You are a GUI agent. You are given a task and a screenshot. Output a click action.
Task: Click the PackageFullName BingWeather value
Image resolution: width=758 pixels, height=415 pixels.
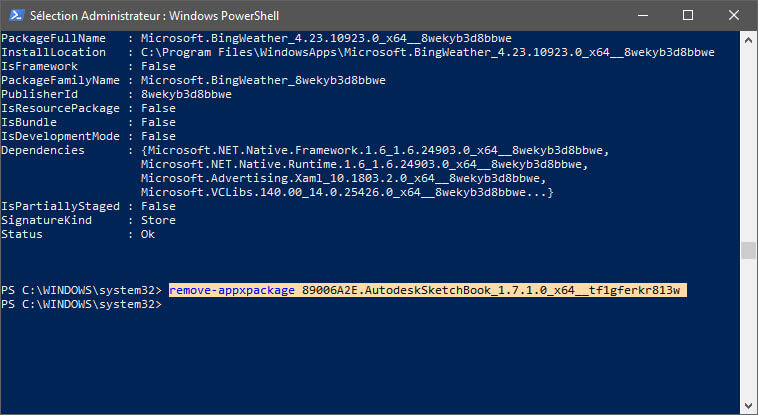(x=326, y=38)
